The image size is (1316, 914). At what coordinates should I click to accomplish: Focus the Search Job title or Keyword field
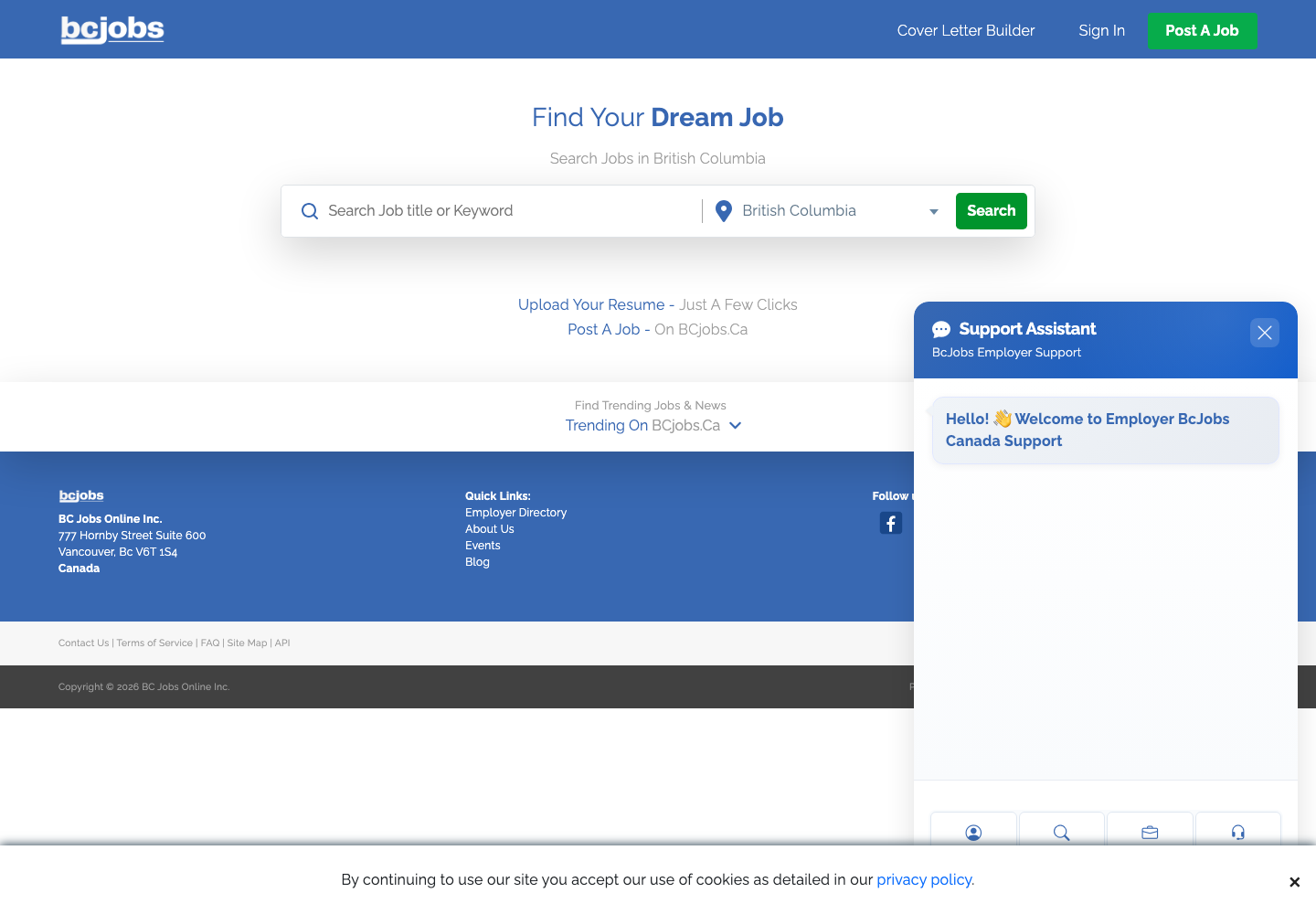[510, 211]
